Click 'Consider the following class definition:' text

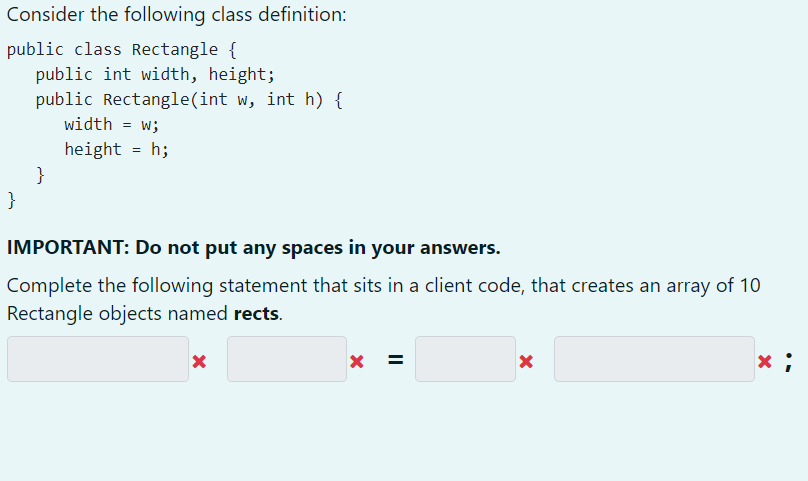click(x=177, y=14)
